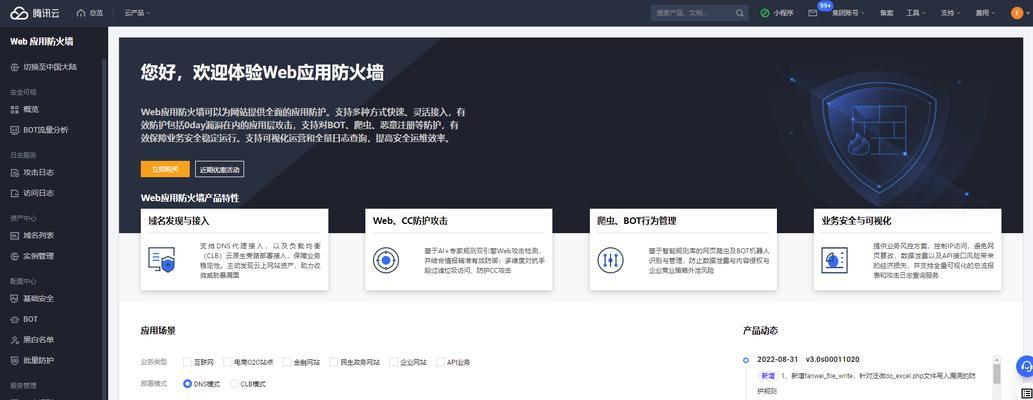1033x400 pixels.
Task: Expand the 支持 dropdown menu
Action: tap(951, 13)
